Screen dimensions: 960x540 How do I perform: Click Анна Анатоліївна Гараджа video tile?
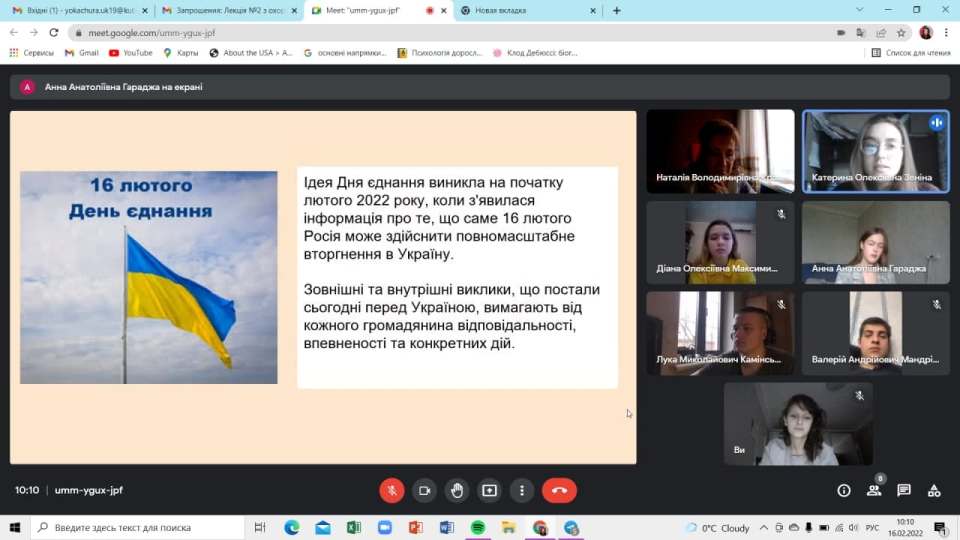[876, 242]
